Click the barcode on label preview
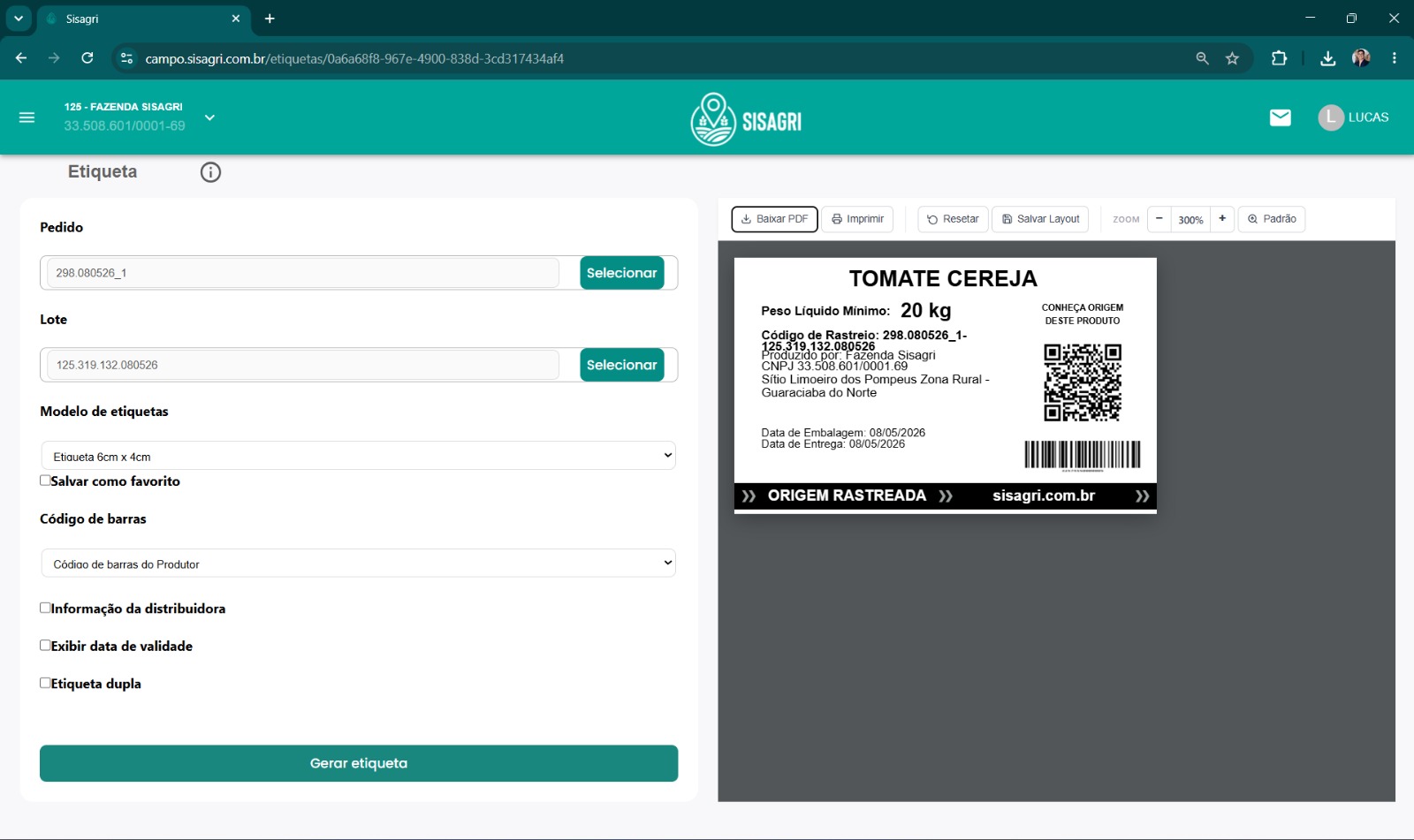 coord(1083,455)
